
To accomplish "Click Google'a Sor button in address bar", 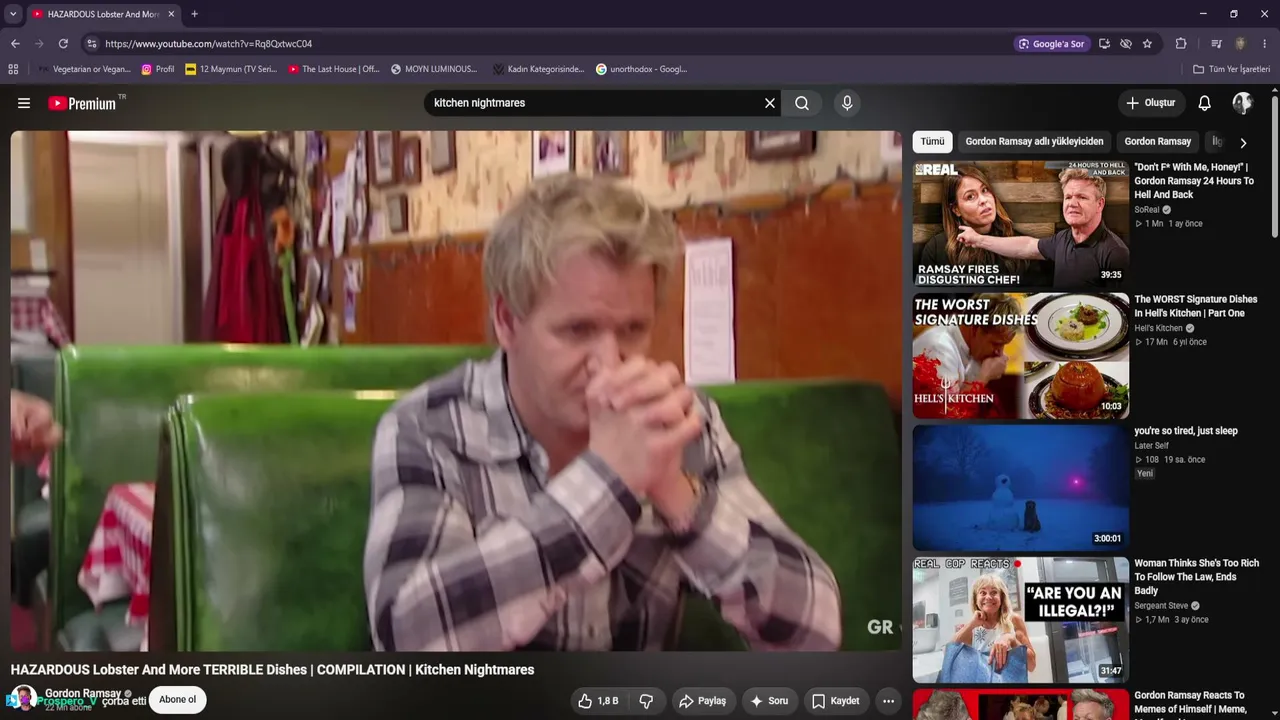I will coord(1051,44).
